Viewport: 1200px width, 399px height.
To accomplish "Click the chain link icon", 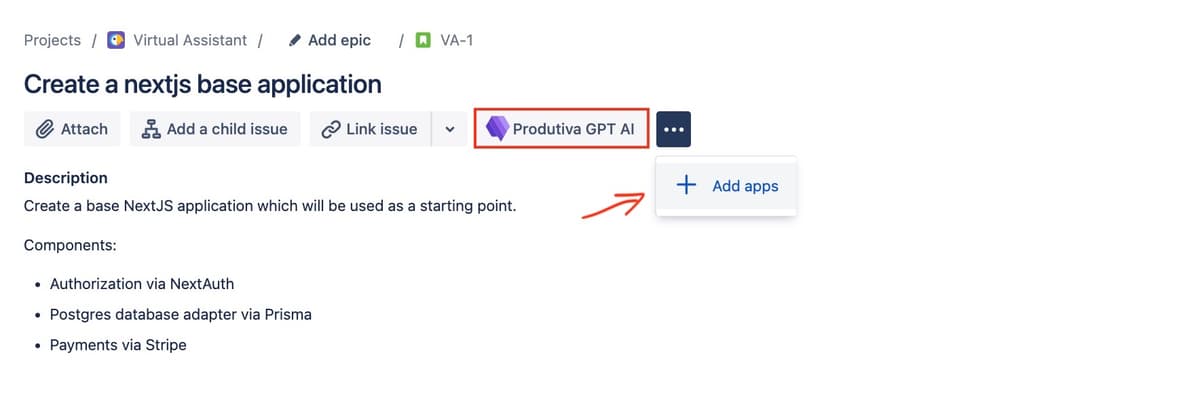I will [x=331, y=129].
